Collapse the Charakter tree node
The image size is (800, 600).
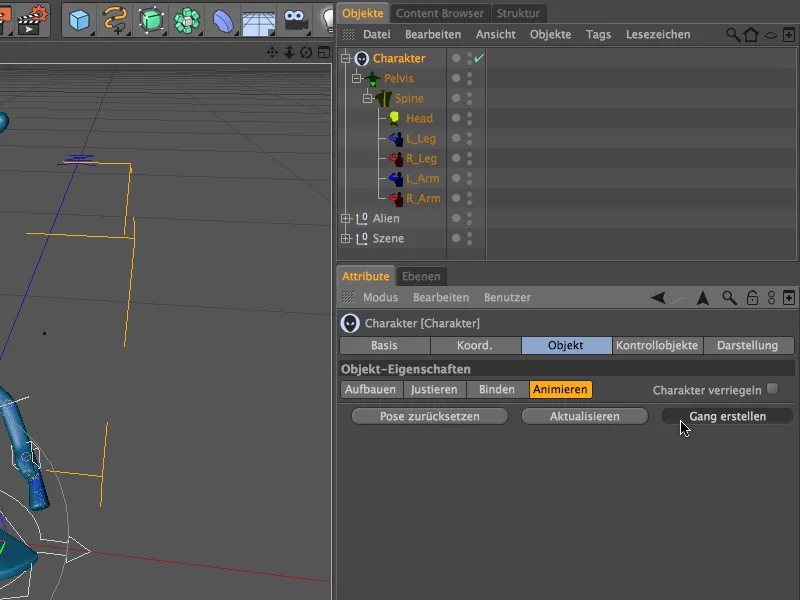(x=346, y=58)
